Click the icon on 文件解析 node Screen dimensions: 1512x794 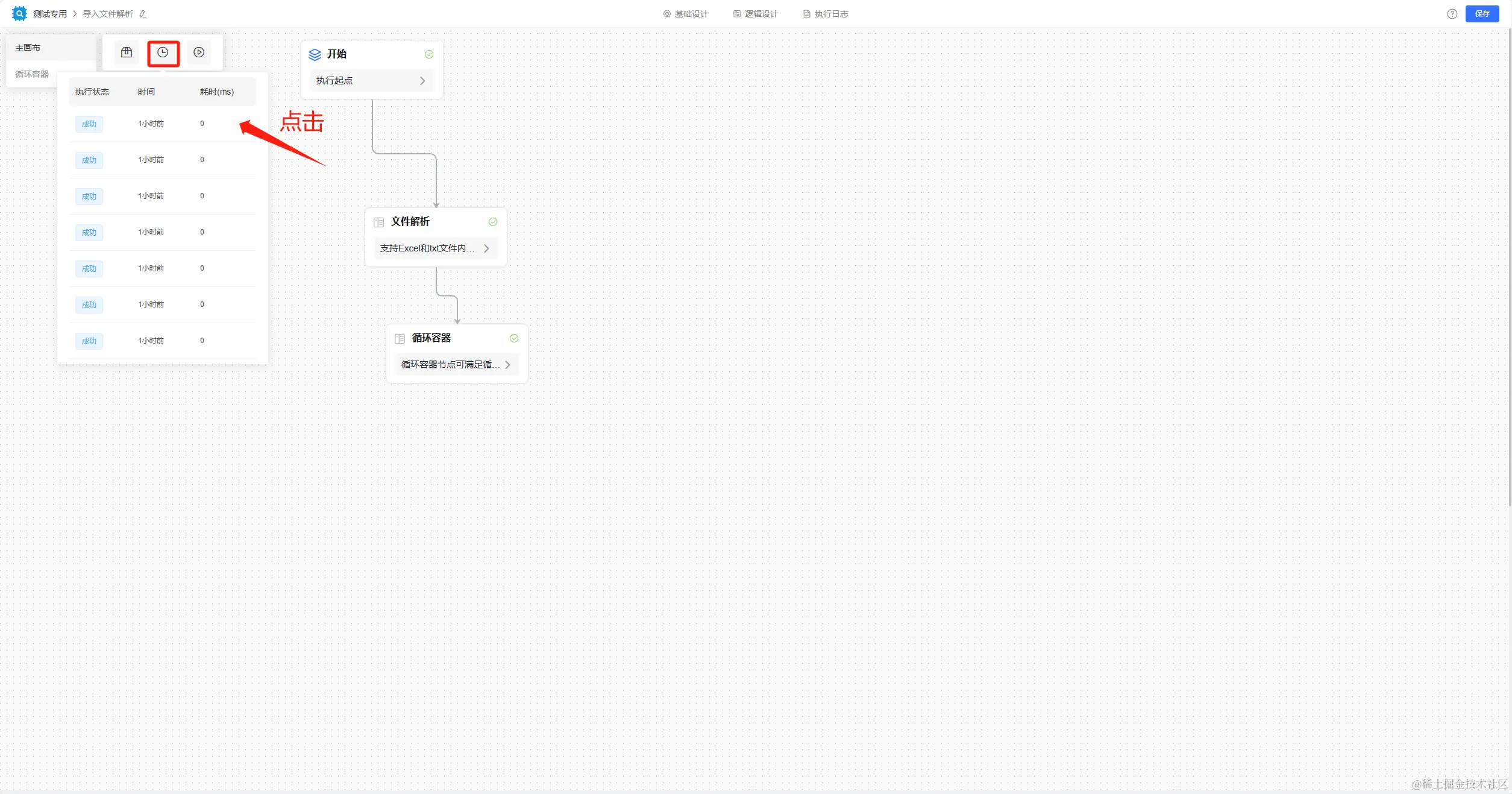(379, 222)
